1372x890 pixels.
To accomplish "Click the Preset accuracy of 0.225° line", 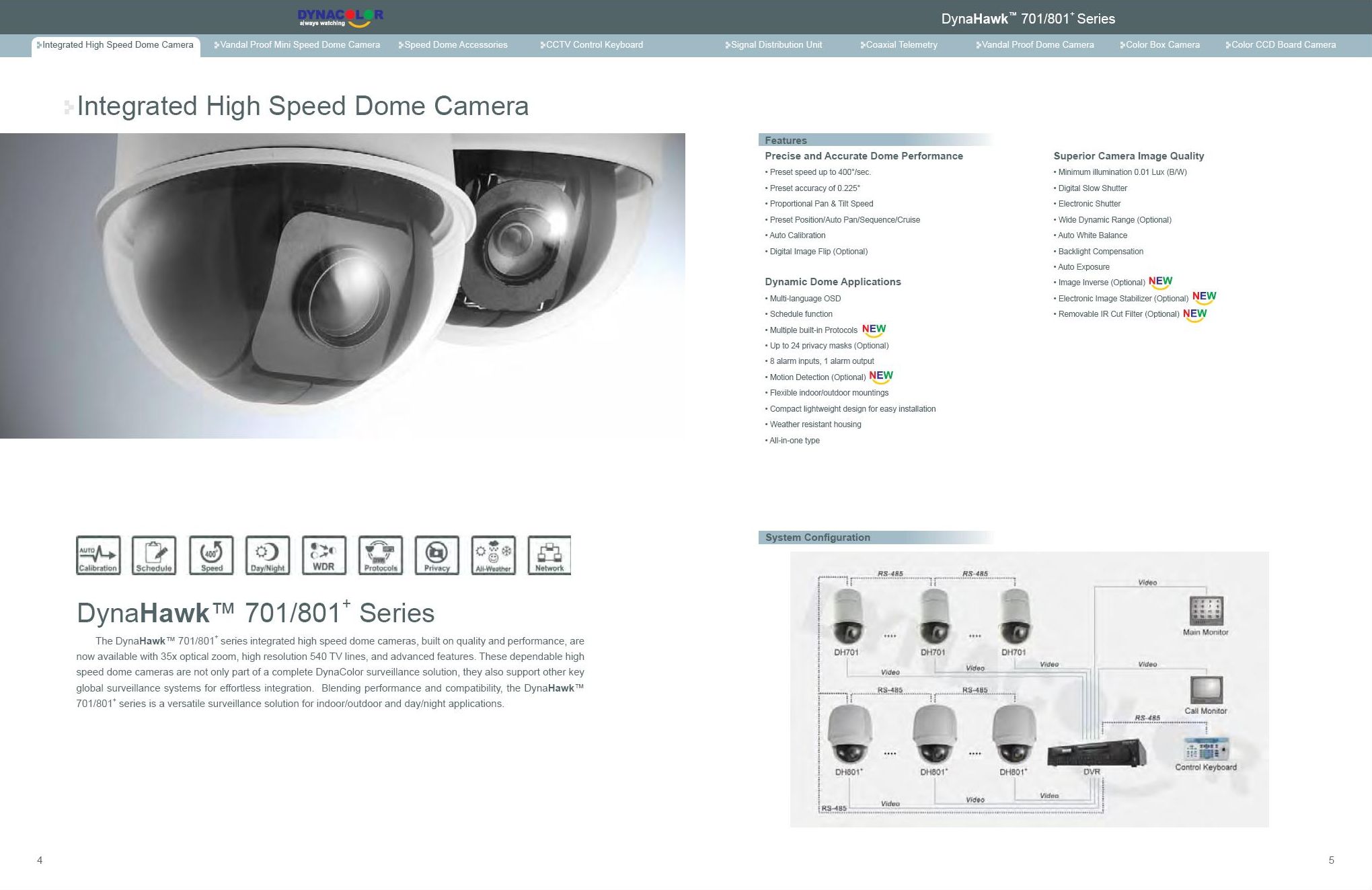I will click(x=812, y=188).
